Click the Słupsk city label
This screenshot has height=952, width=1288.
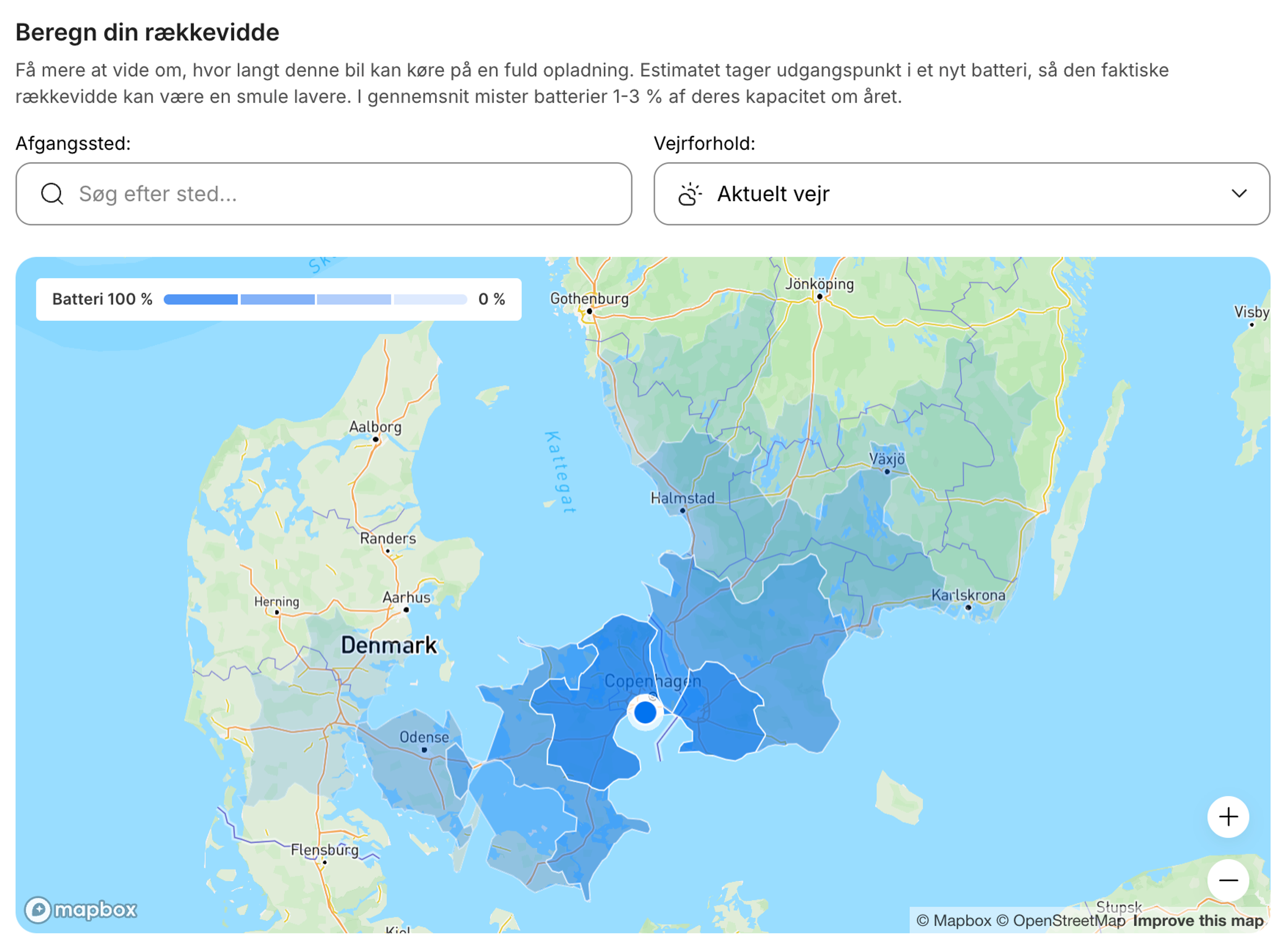pos(1119,907)
